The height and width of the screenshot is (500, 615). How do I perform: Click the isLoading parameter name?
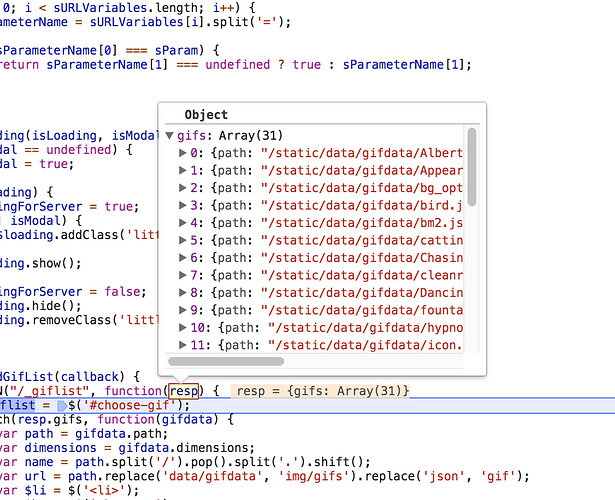pos(64,136)
